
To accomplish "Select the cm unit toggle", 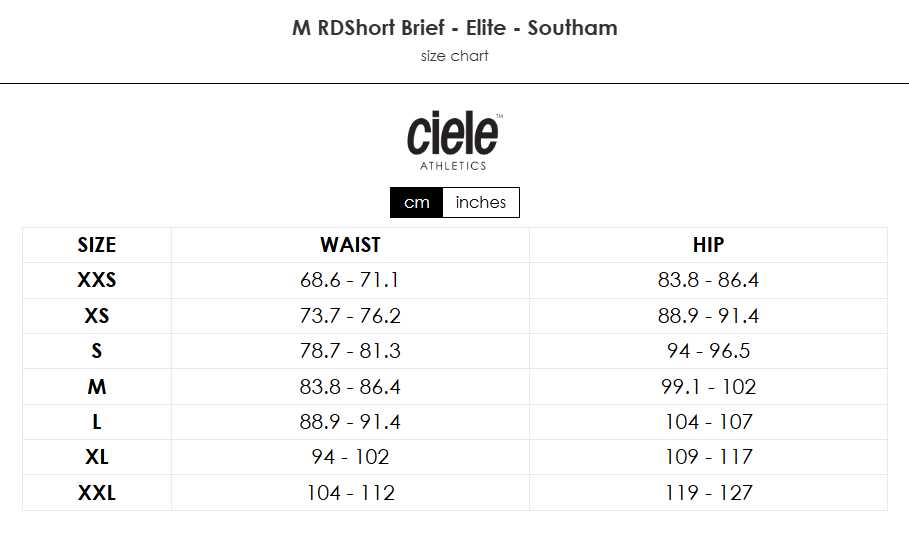I will point(417,202).
